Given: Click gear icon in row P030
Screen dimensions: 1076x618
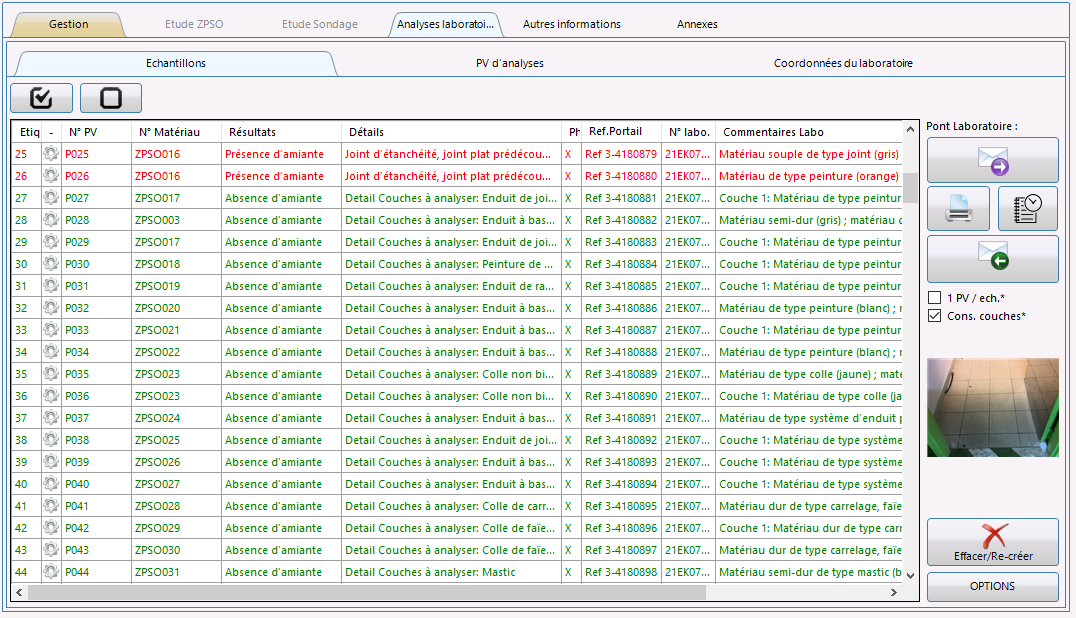Looking at the screenshot, I should coord(51,263).
